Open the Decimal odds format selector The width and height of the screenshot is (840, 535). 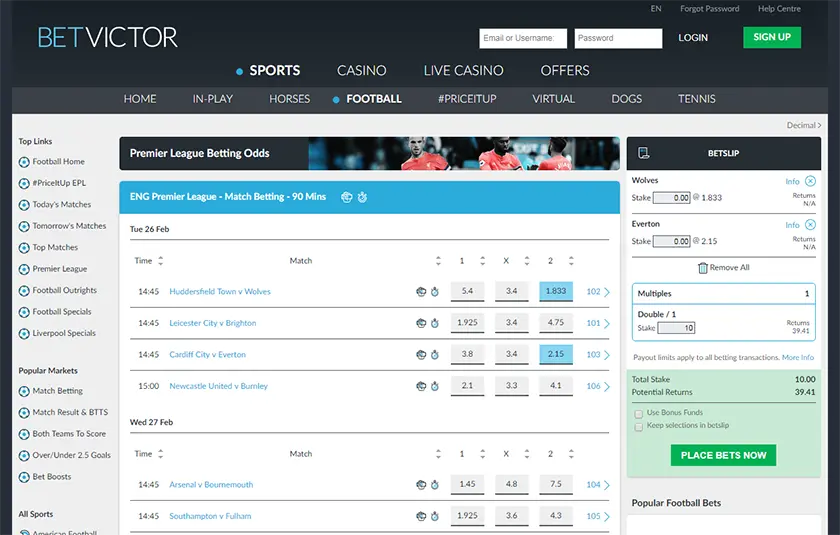(804, 125)
